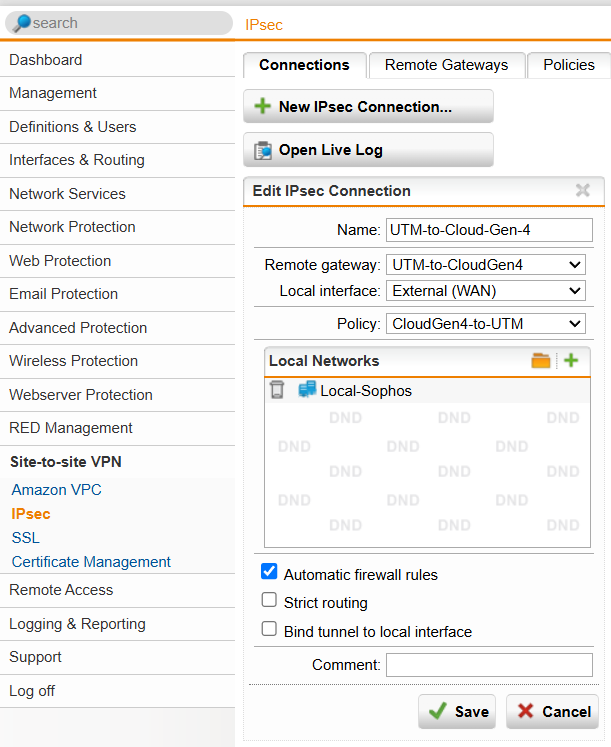Remove Local-Sophos with the trash icon

coord(278,390)
